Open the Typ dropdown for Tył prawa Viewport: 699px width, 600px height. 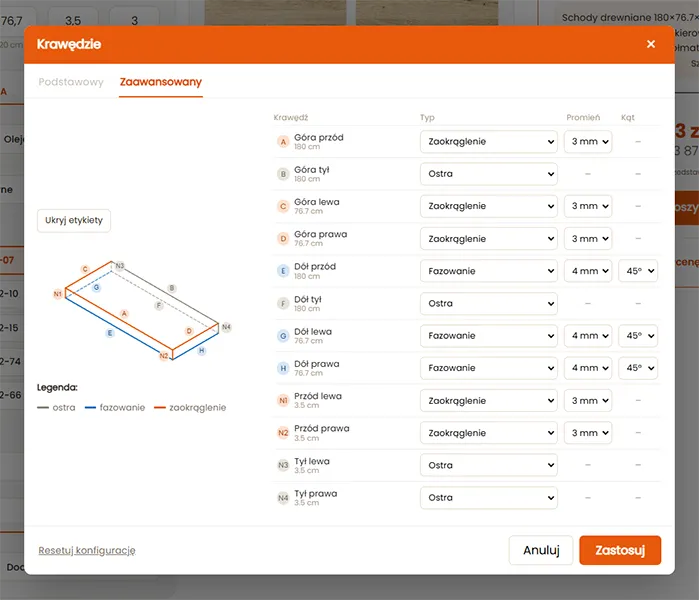click(489, 497)
